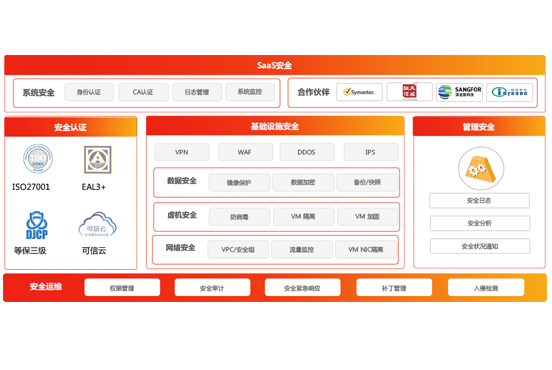Select the DJCP shield icon

pos(37,225)
